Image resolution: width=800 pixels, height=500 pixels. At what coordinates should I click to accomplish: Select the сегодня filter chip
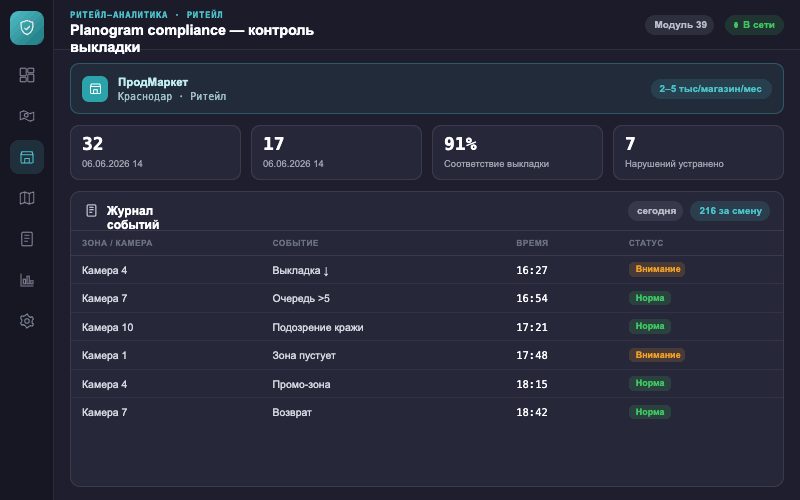656,211
